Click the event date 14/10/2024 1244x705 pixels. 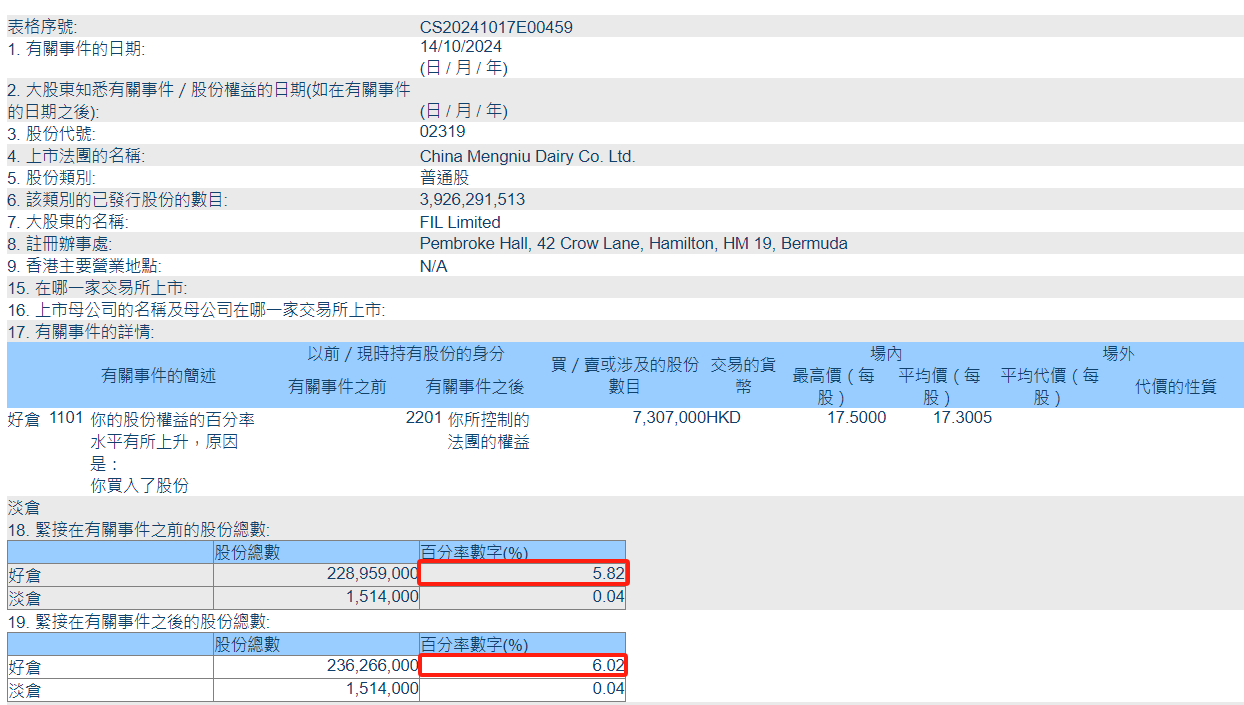pyautogui.click(x=461, y=46)
